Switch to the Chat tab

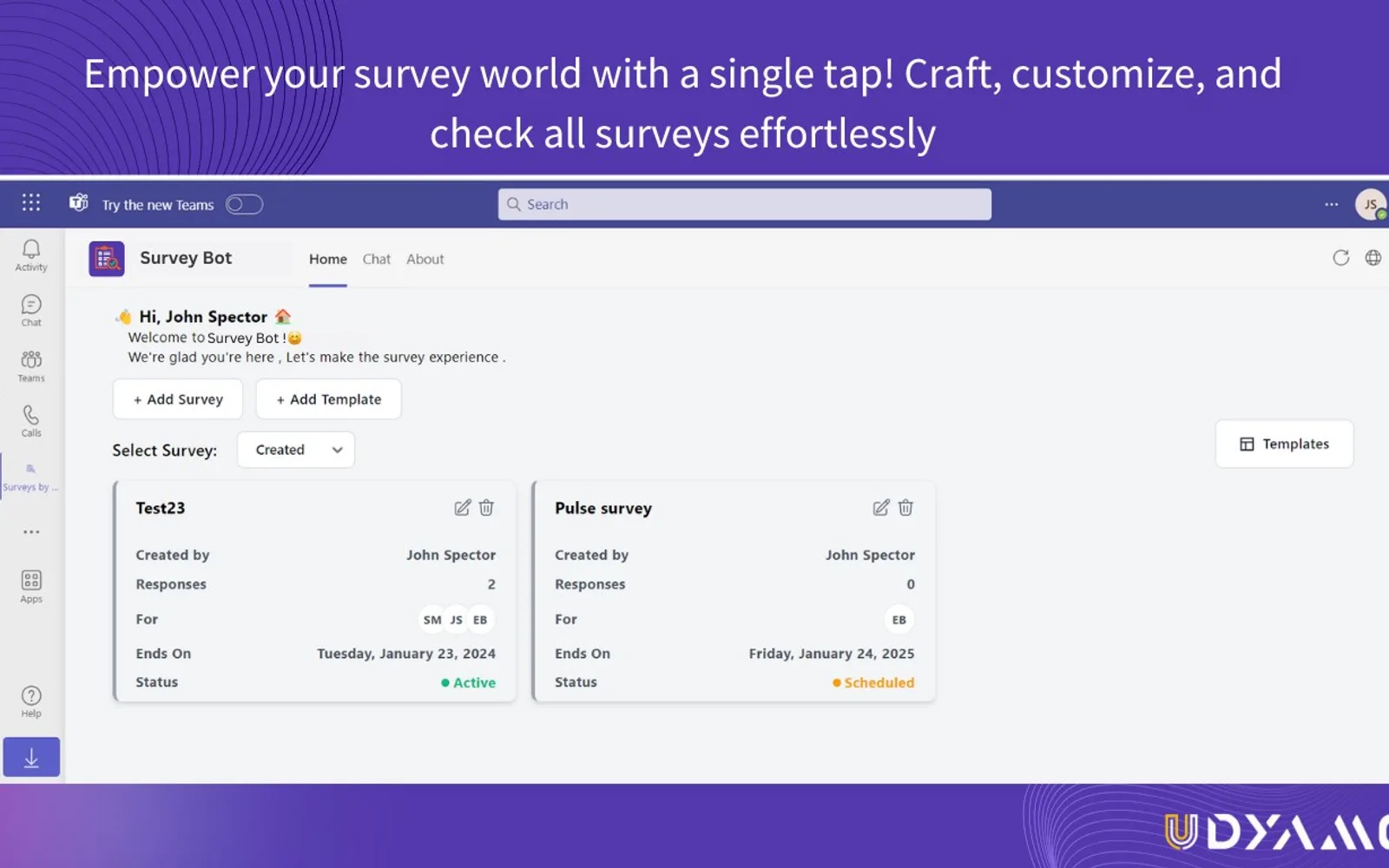coord(377,259)
